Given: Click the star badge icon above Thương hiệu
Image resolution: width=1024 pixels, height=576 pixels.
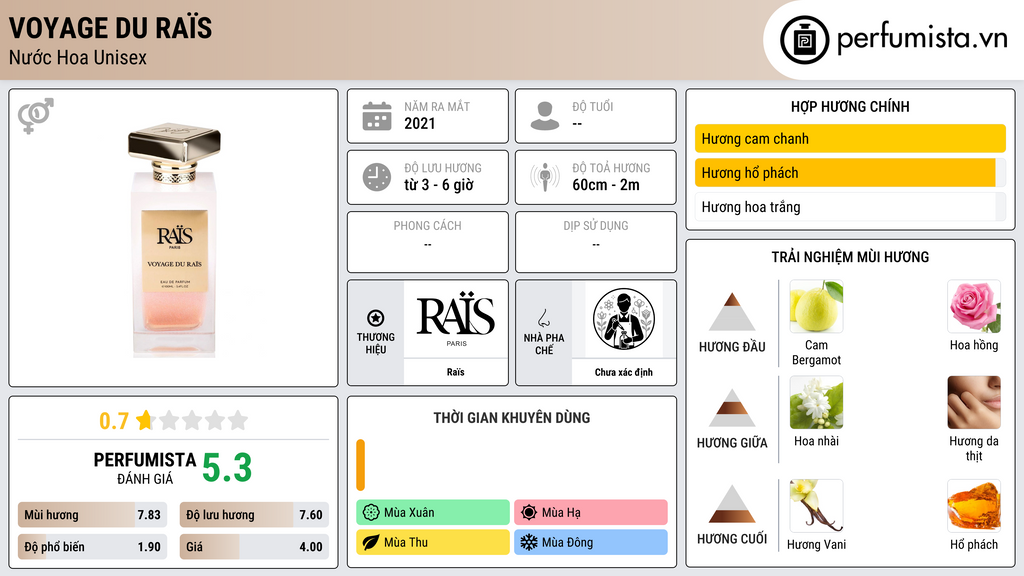Looking at the screenshot, I should [376, 318].
